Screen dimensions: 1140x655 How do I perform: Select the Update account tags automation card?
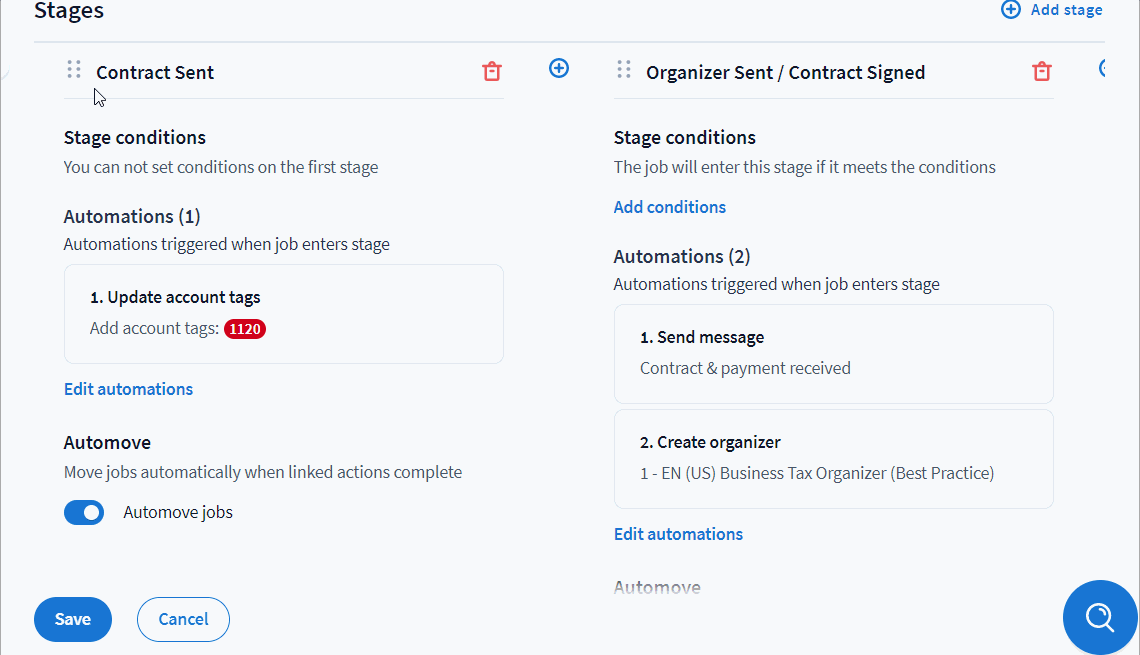(283, 313)
